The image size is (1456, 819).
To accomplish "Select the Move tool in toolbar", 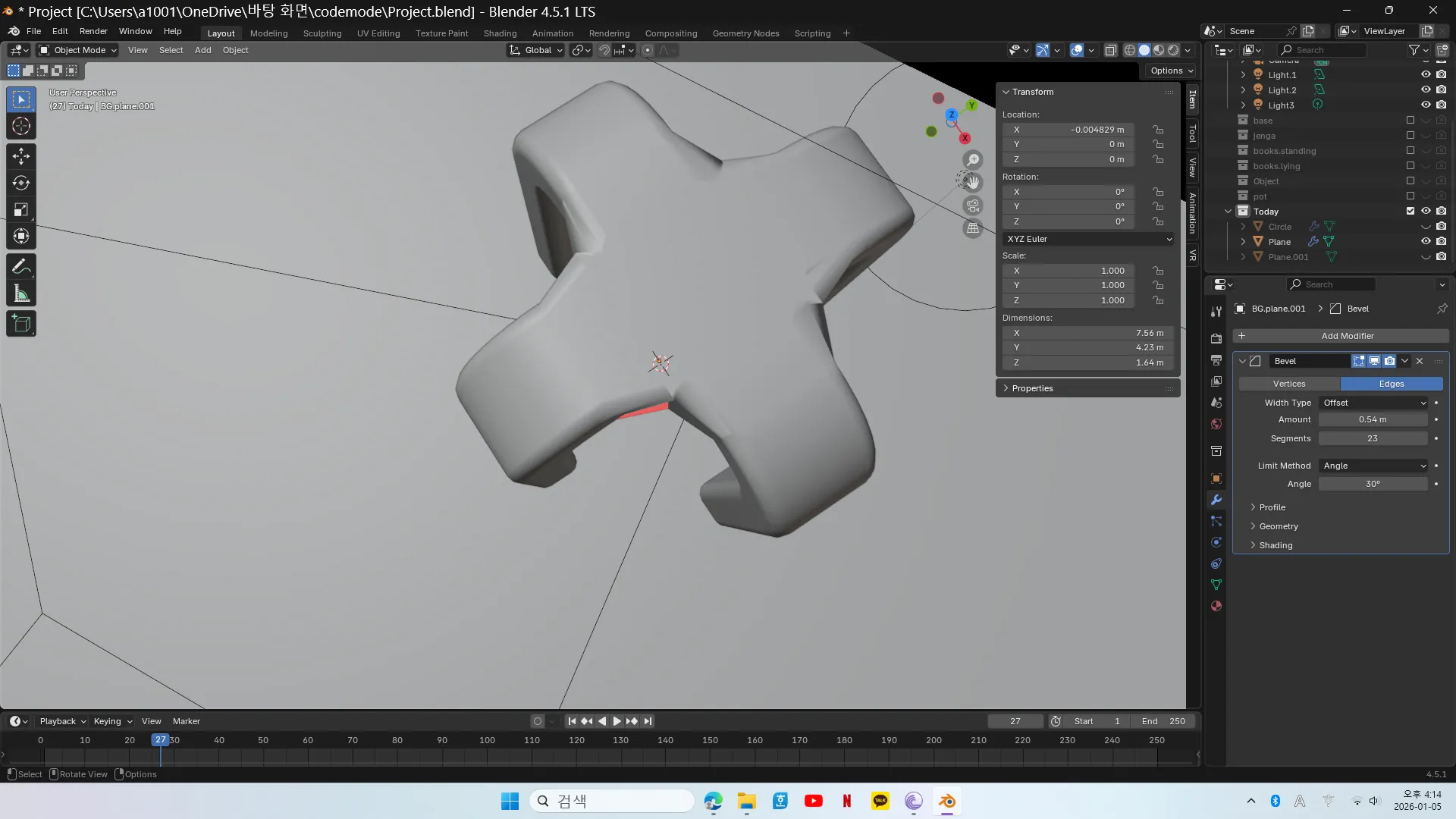I will [21, 156].
